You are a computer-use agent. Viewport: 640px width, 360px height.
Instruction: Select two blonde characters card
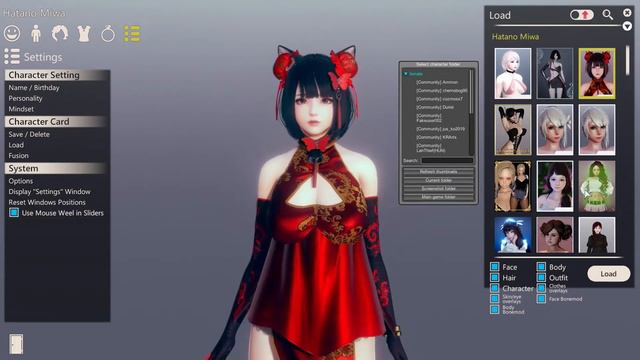[513, 186]
